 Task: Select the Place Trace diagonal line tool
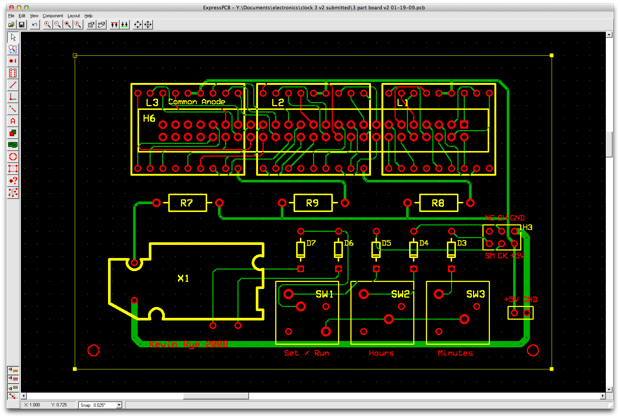(x=13, y=85)
